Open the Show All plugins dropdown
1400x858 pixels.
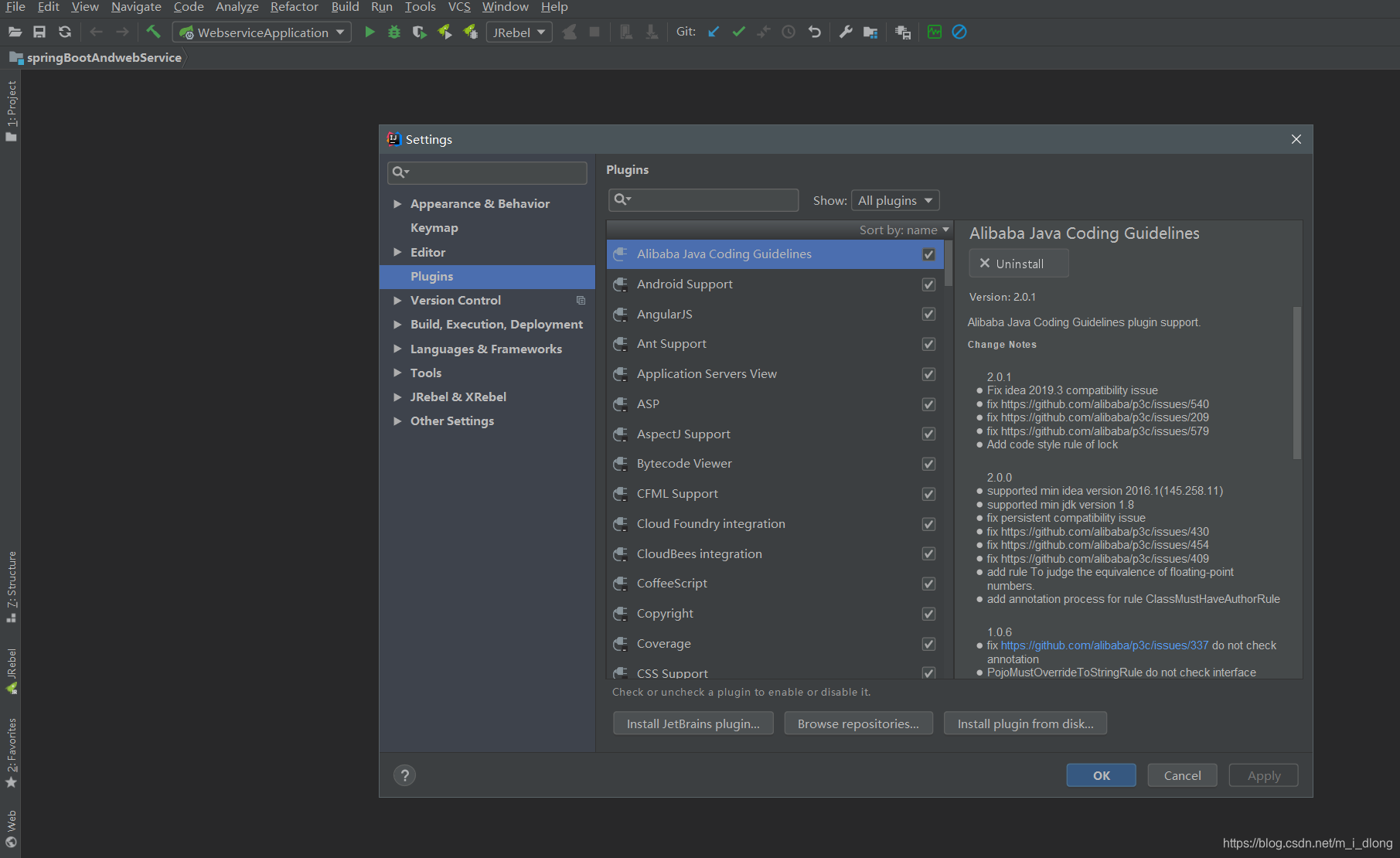[895, 200]
